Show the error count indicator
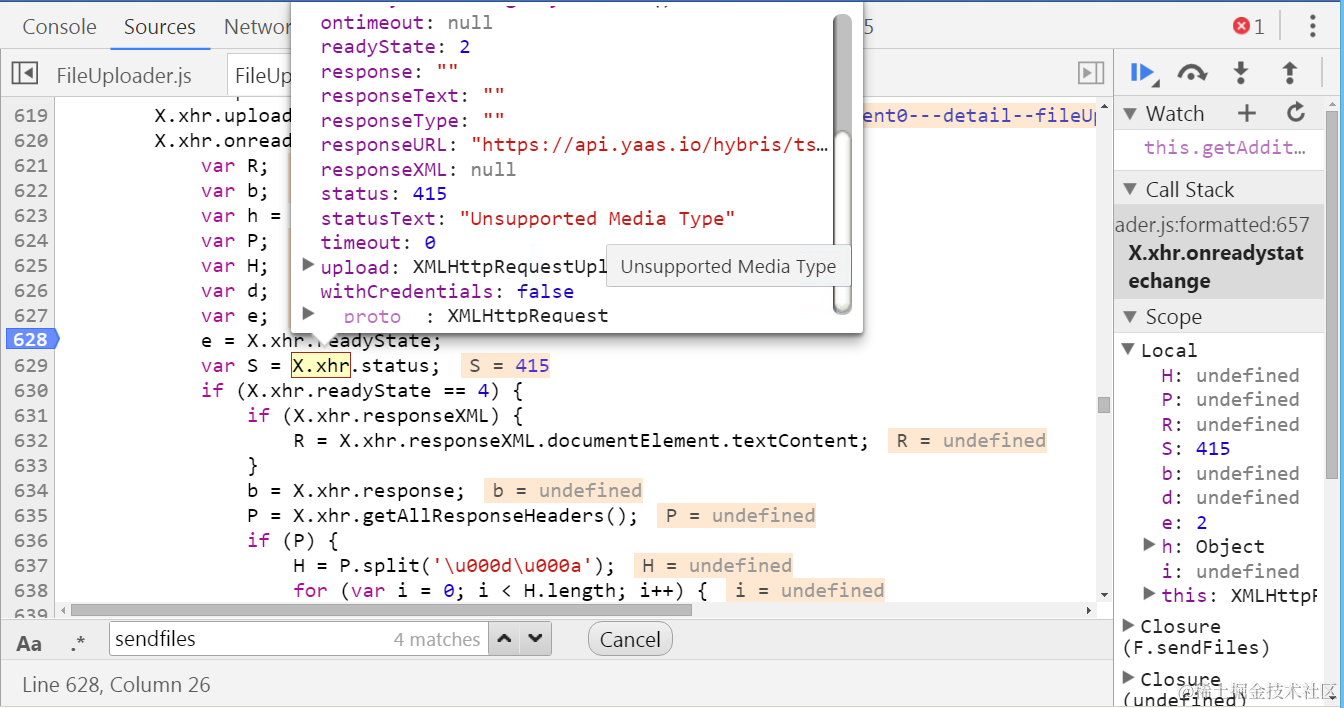1344x708 pixels. (1249, 26)
